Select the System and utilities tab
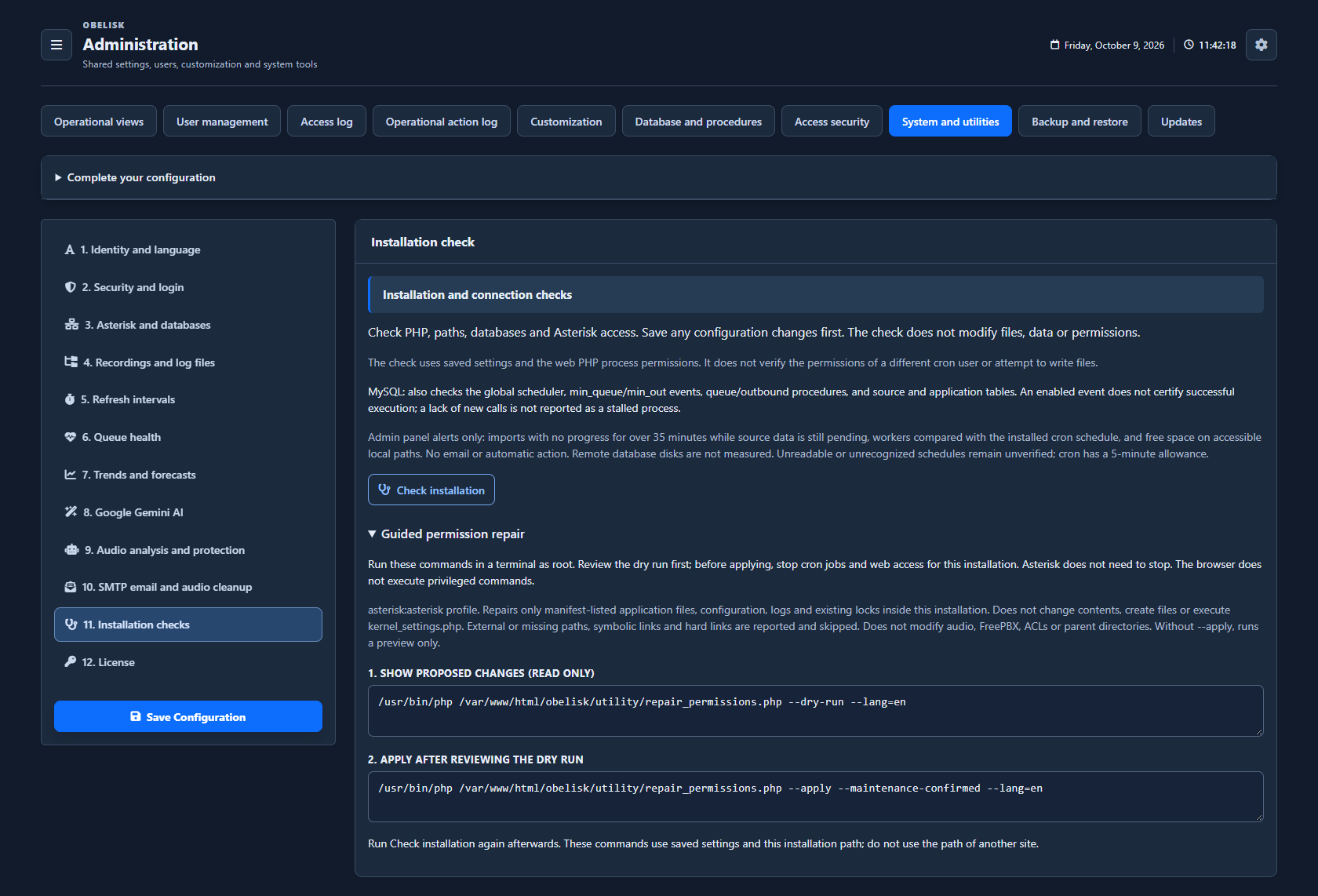 click(x=950, y=121)
